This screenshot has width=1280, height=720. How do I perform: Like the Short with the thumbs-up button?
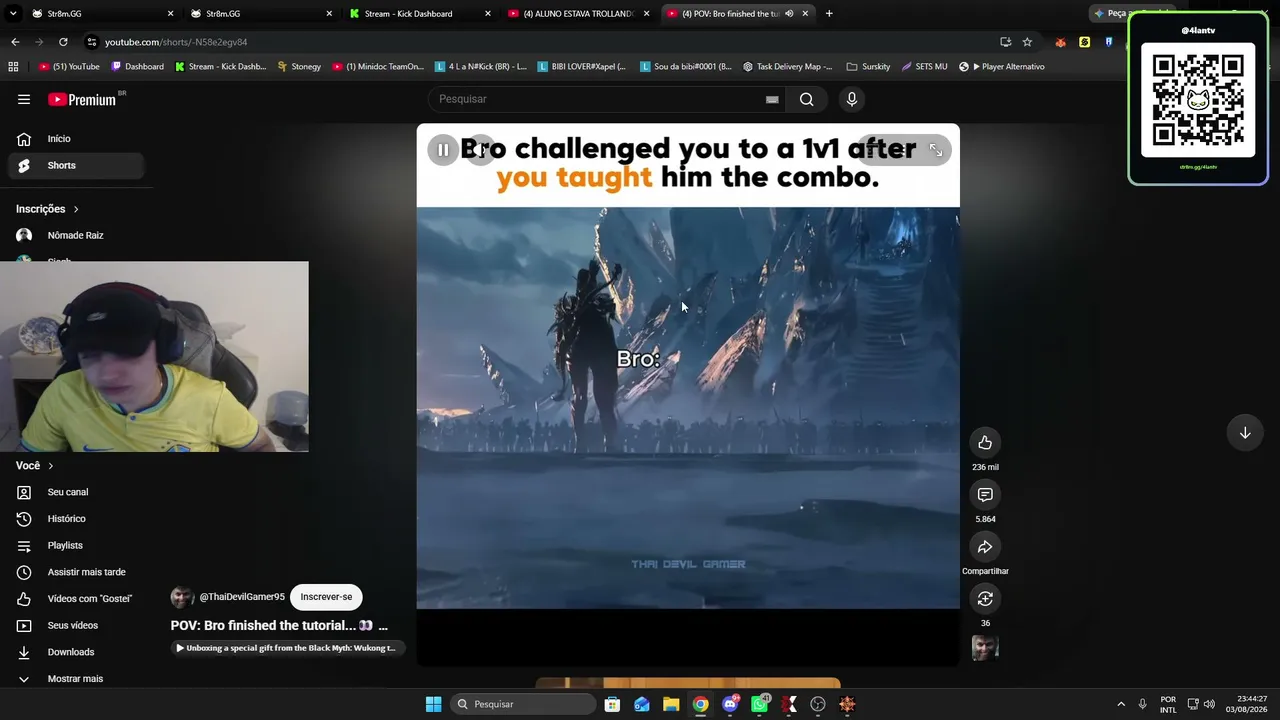tap(985, 442)
